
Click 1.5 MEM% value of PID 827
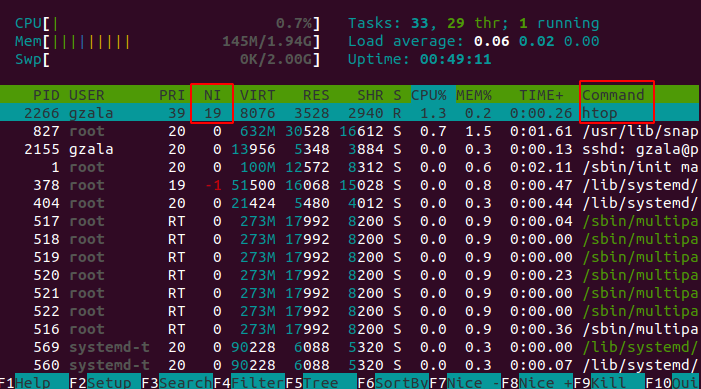[x=478, y=131]
